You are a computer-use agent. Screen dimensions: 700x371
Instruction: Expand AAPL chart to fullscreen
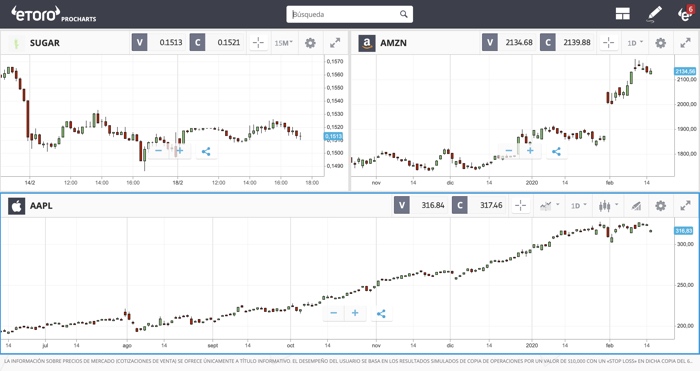pyautogui.click(x=685, y=206)
